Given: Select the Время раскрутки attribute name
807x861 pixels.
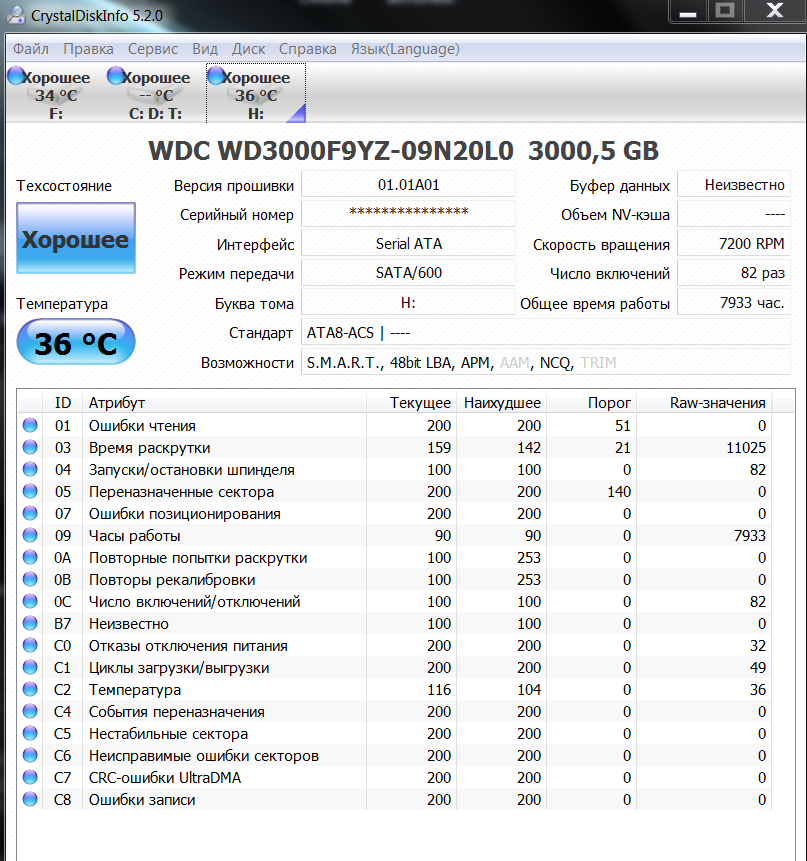Looking at the screenshot, I should tap(149, 448).
